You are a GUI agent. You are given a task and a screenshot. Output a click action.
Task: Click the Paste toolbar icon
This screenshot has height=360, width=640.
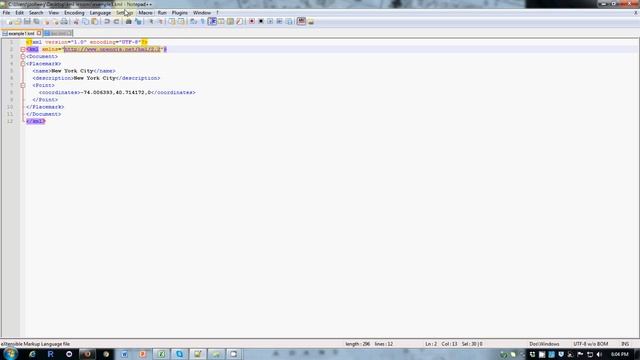point(94,21)
